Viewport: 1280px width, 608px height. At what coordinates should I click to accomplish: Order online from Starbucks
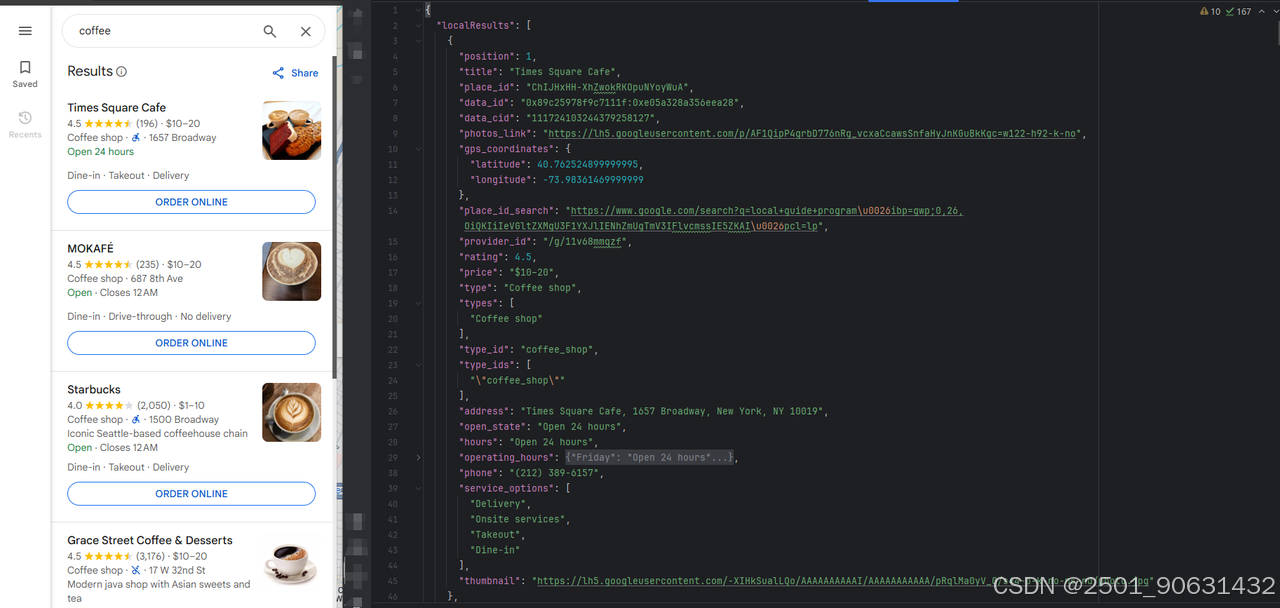[x=191, y=494]
